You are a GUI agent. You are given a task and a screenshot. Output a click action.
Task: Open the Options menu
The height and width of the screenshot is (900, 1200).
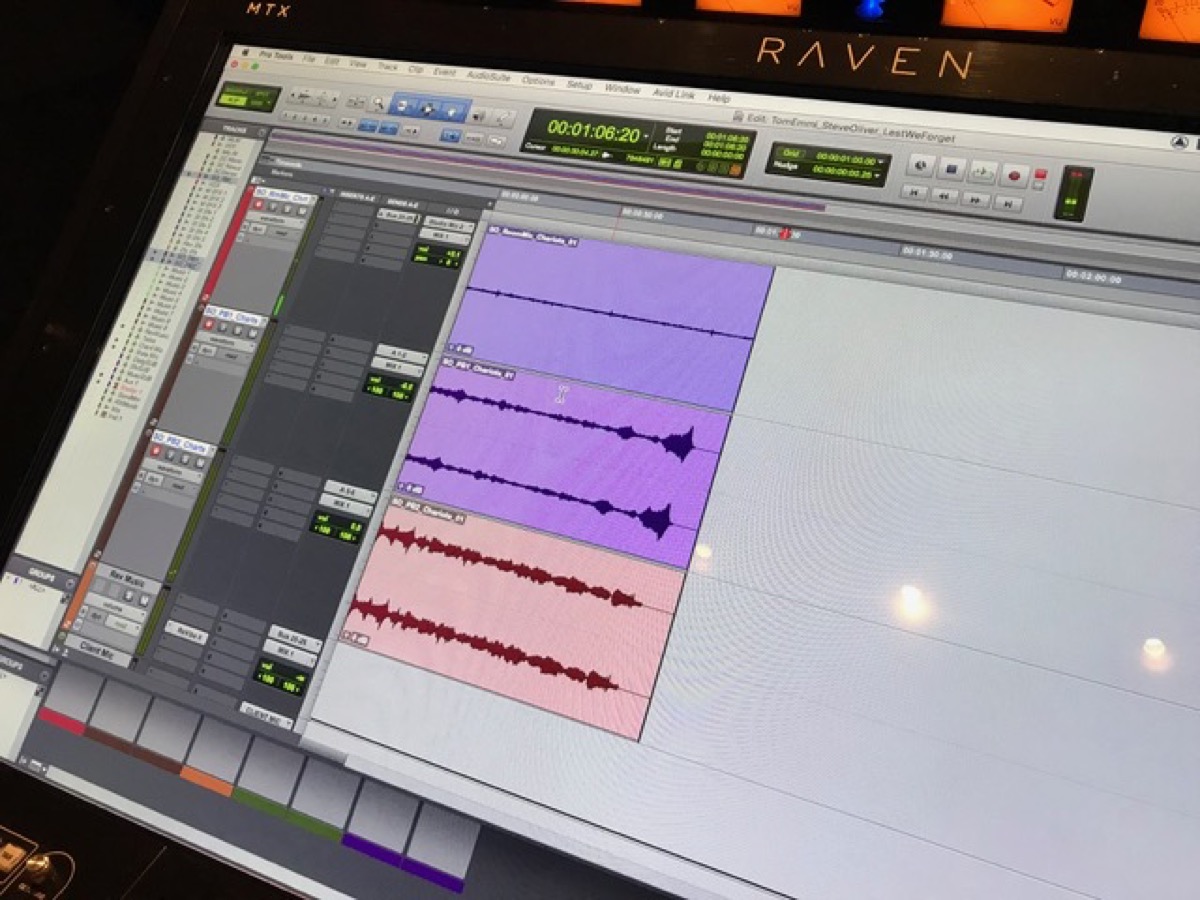[x=538, y=81]
